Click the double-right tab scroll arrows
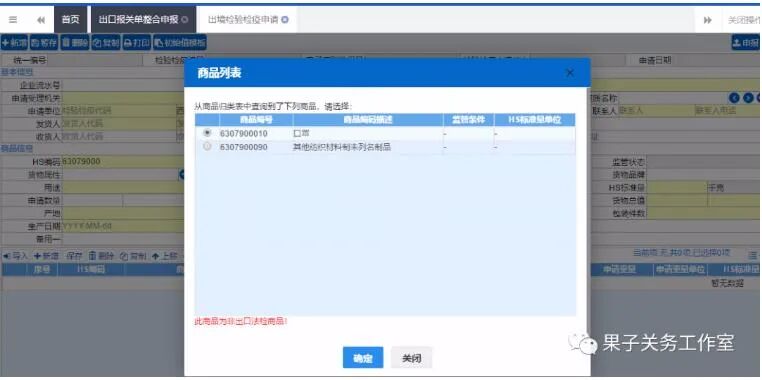 [708, 20]
